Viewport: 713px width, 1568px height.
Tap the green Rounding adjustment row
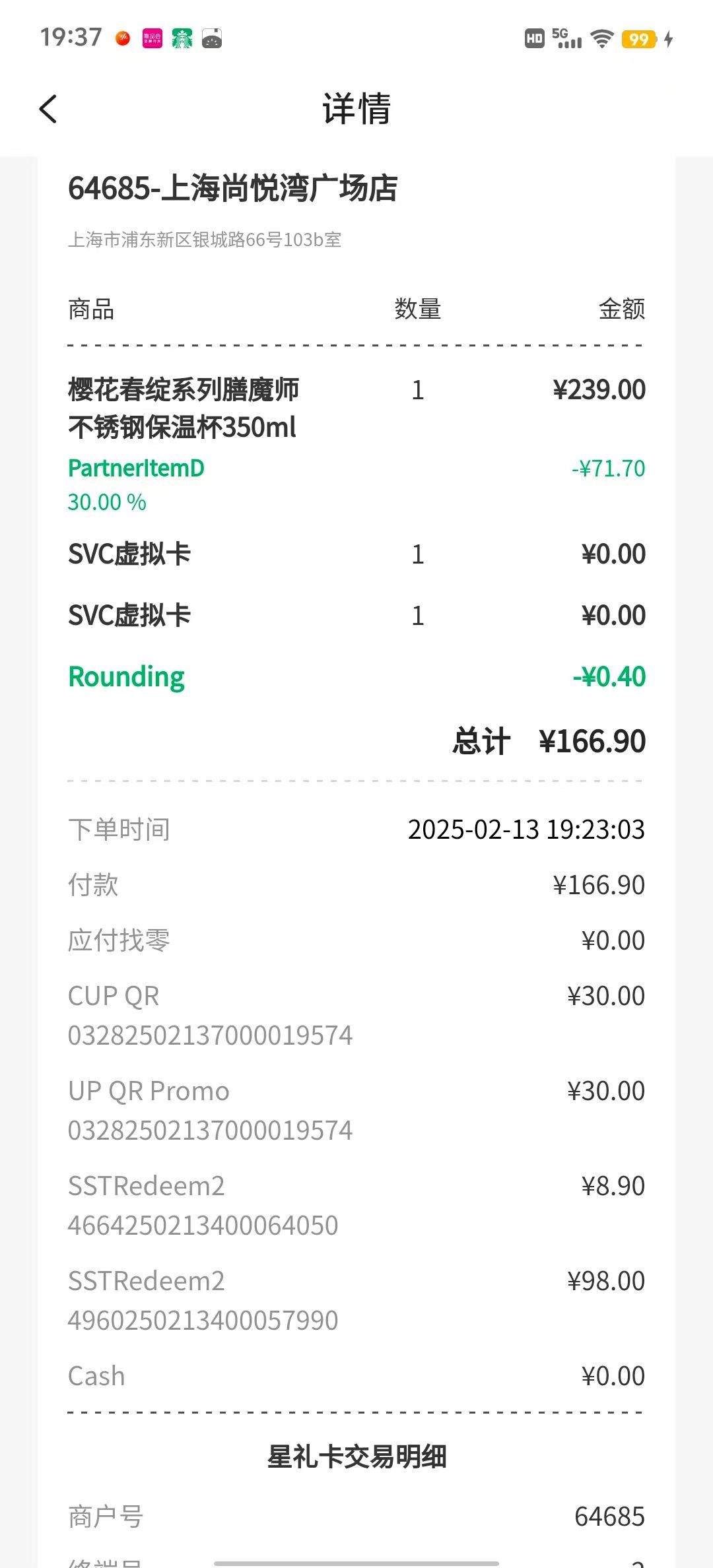[356, 676]
